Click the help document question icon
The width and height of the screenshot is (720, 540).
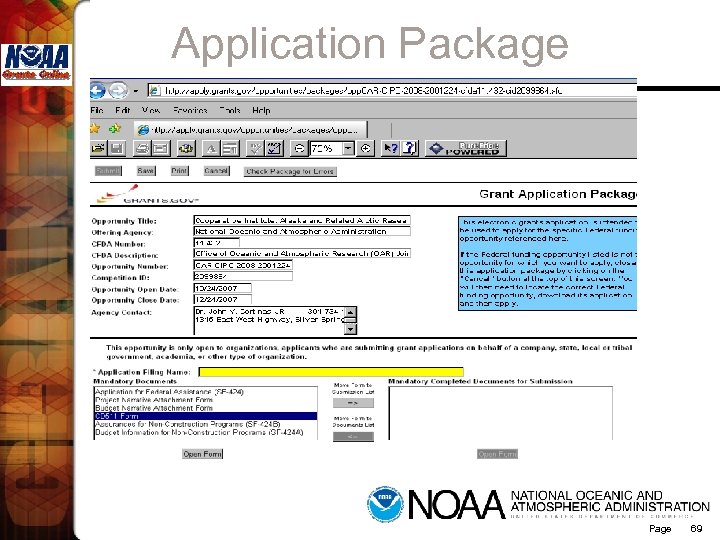coord(410,148)
